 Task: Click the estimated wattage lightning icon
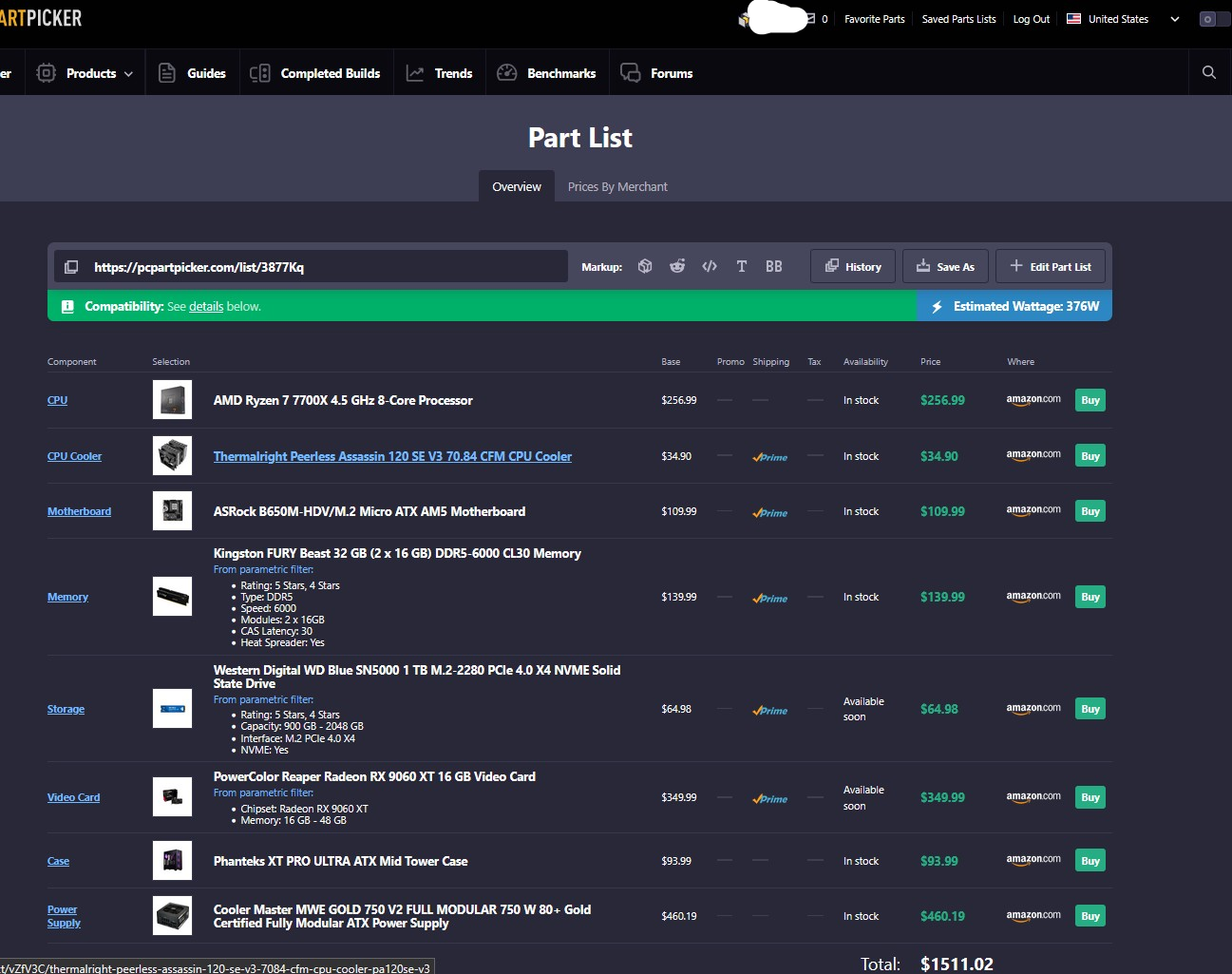point(937,307)
